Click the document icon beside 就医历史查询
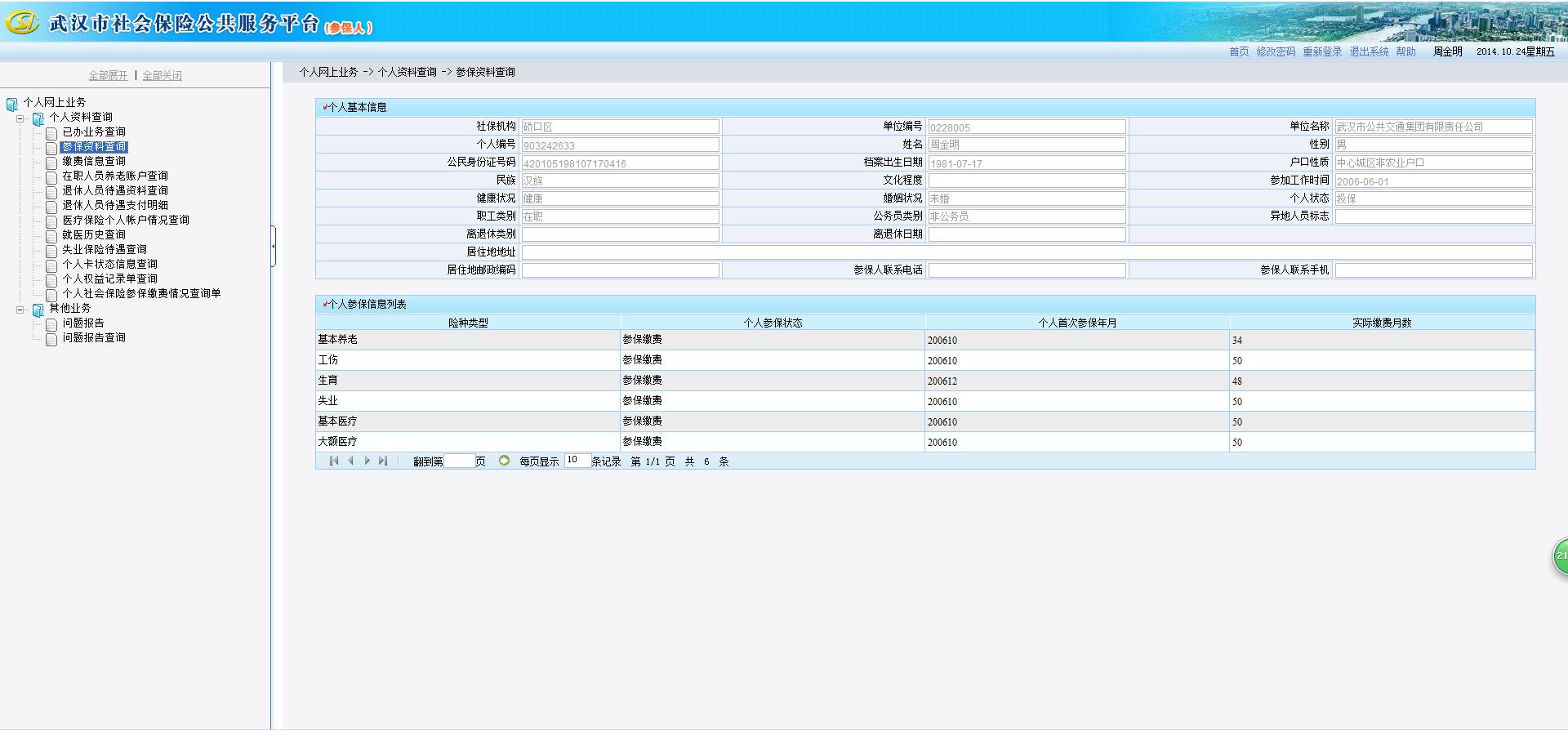 click(51, 236)
